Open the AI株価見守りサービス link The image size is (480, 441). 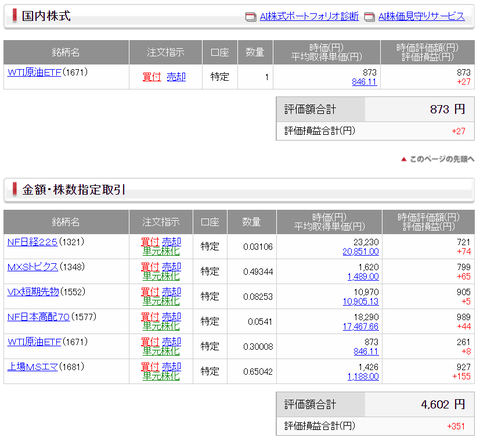click(x=421, y=16)
